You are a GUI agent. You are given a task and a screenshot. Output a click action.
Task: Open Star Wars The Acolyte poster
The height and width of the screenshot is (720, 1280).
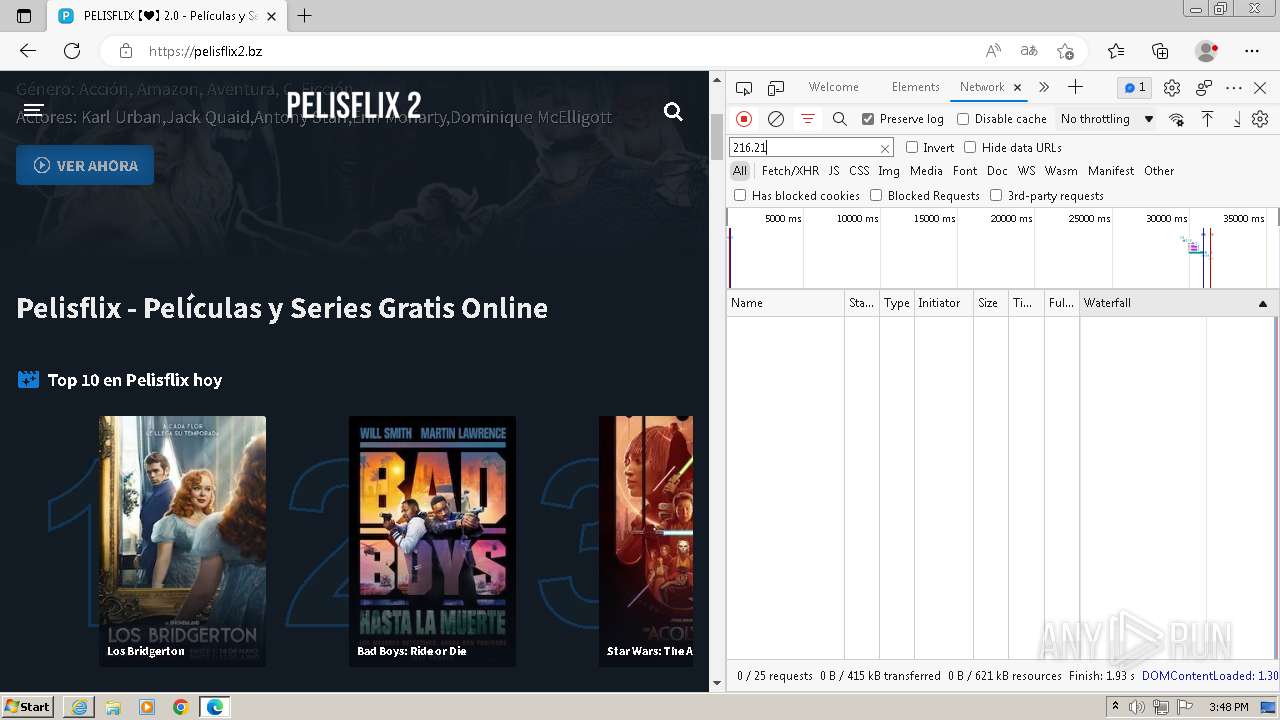pyautogui.click(x=646, y=541)
